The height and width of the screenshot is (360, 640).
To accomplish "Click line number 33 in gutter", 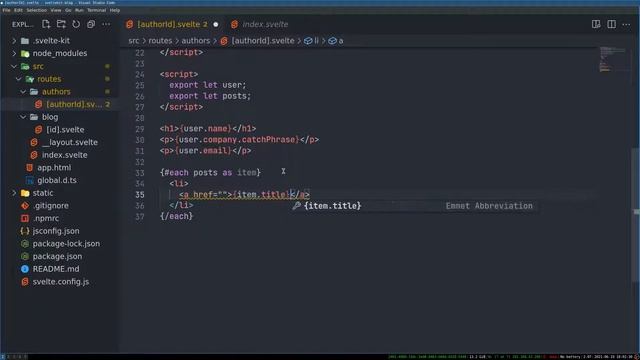I will [140, 173].
